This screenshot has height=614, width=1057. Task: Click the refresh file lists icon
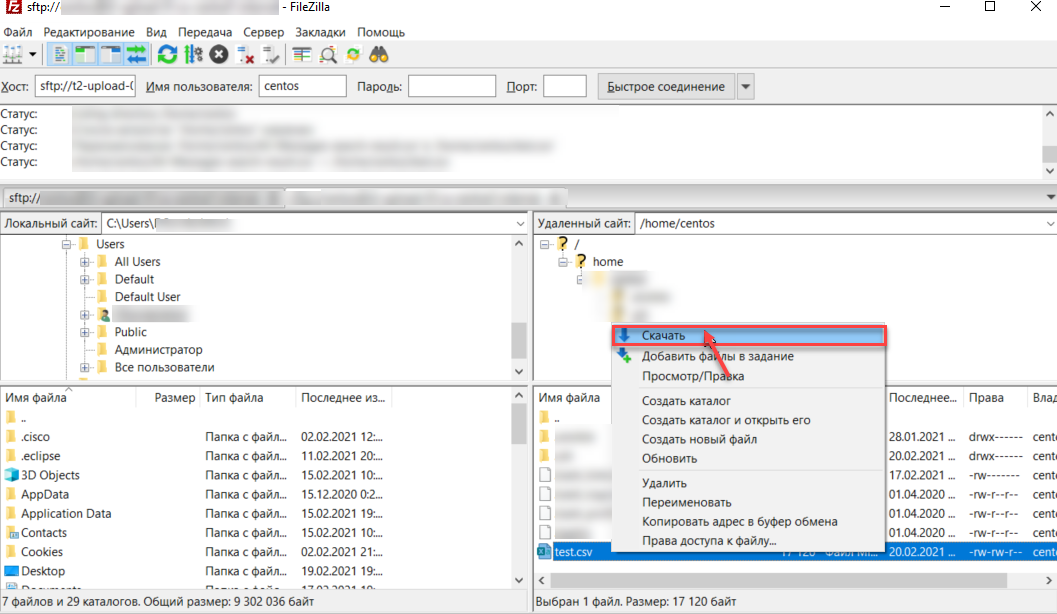pos(167,54)
